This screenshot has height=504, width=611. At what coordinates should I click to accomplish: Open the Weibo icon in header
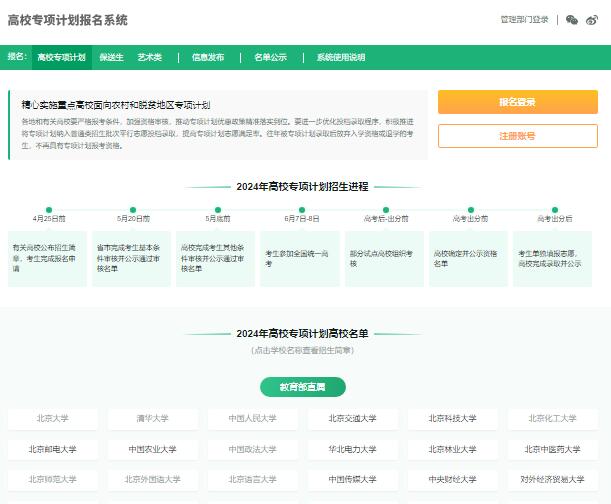coord(592,20)
